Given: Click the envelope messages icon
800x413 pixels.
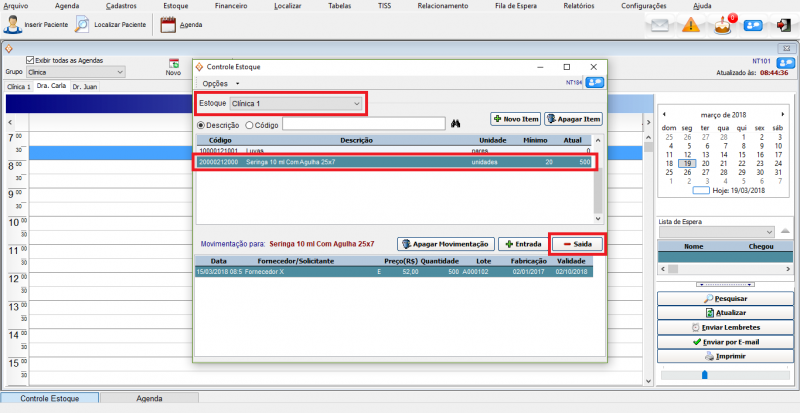Looking at the screenshot, I should [660, 24].
